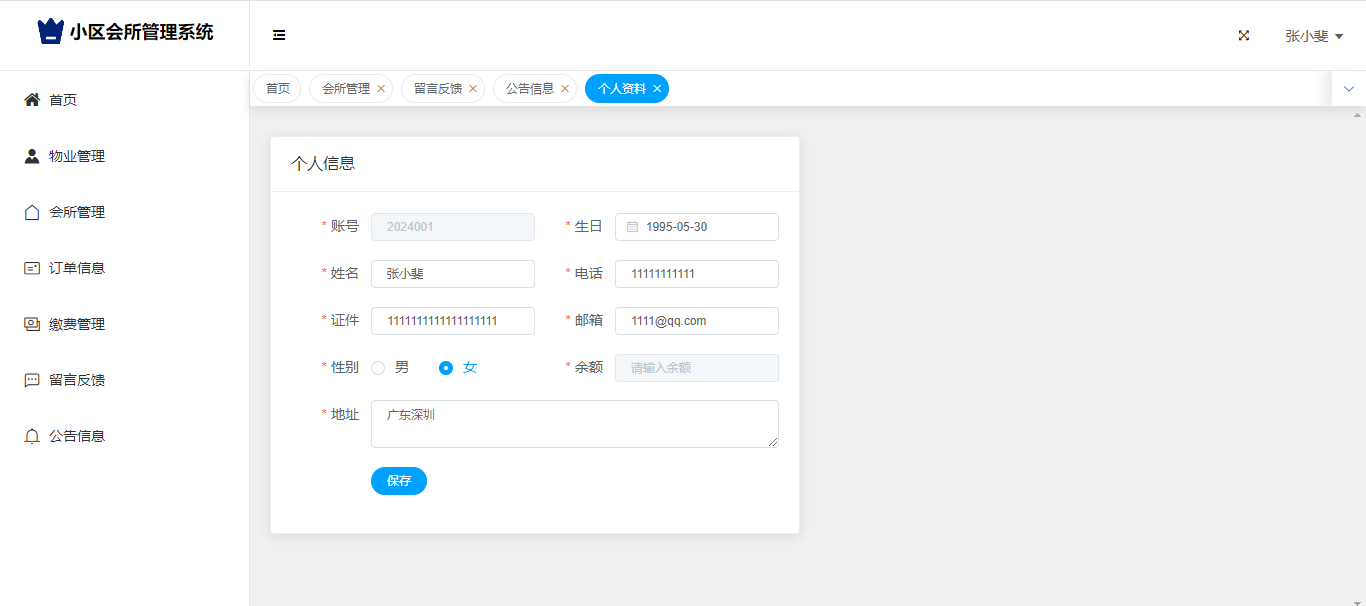
Task: Switch to the 会所管理 tab
Action: coord(345,89)
